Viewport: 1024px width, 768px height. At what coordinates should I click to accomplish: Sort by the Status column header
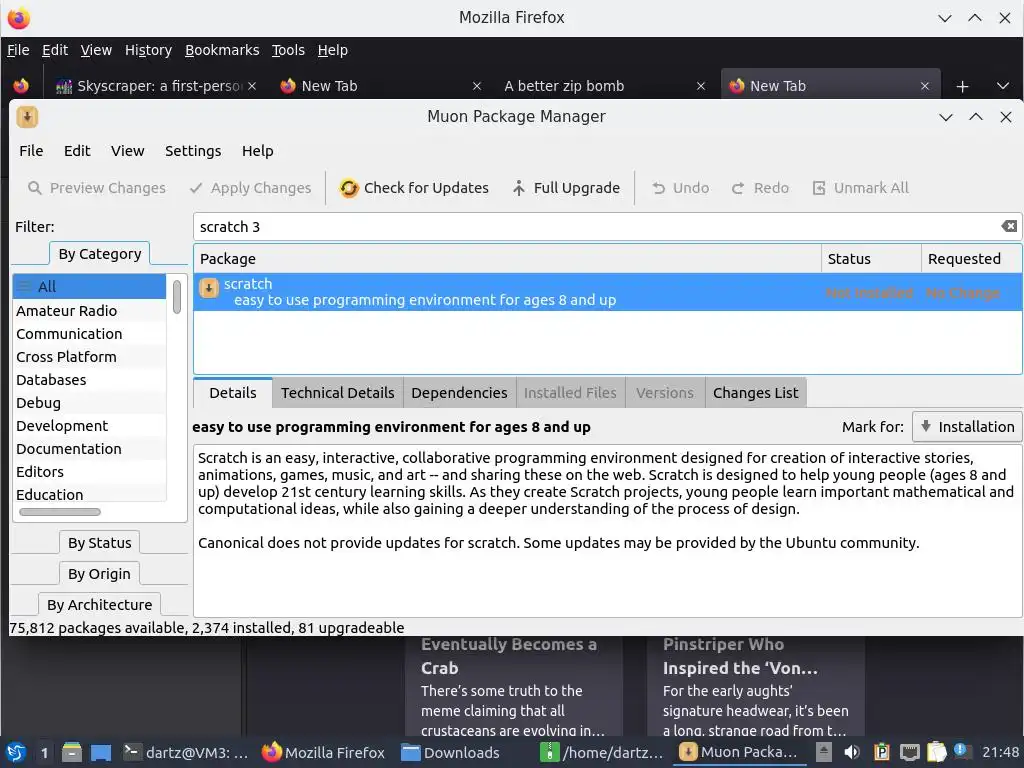(x=871, y=259)
